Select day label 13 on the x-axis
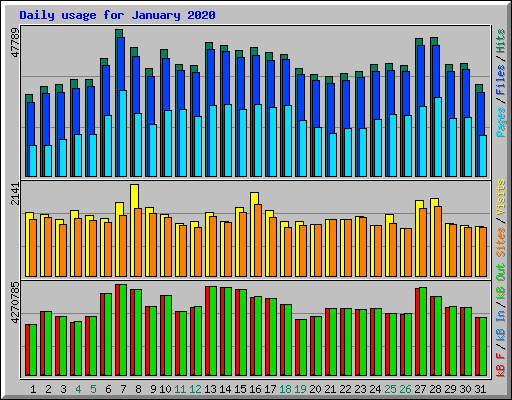The image size is (512, 400). point(210,389)
